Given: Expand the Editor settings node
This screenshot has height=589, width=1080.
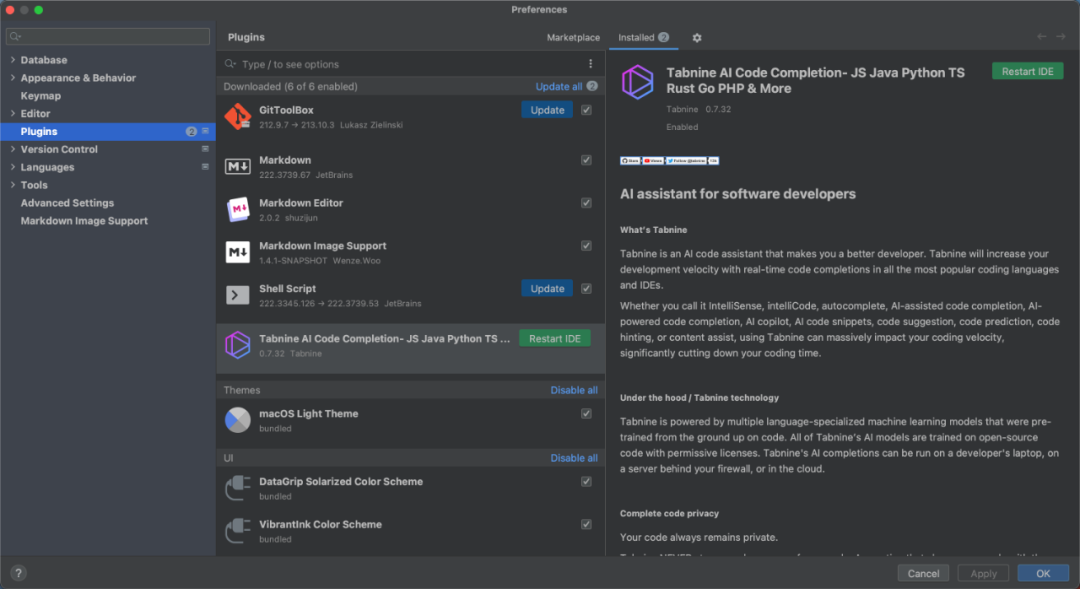Looking at the screenshot, I should pyautogui.click(x=12, y=114).
